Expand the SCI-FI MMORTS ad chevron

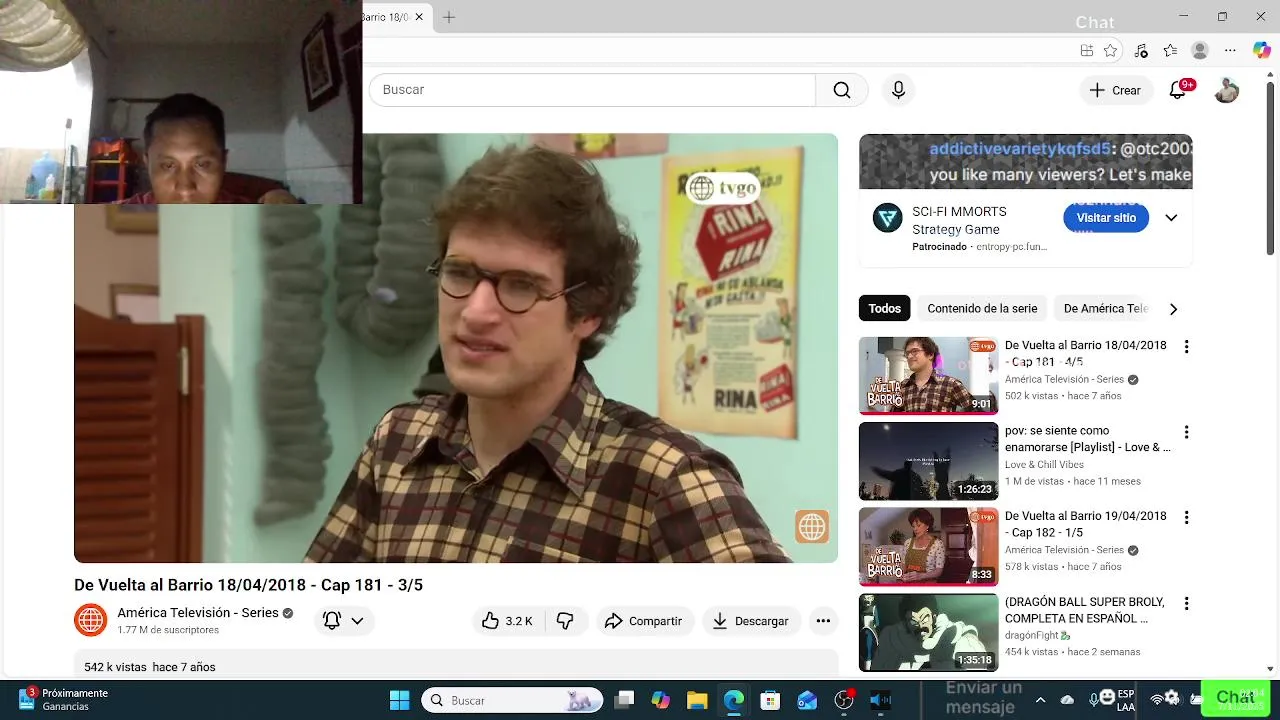pyautogui.click(x=1171, y=218)
